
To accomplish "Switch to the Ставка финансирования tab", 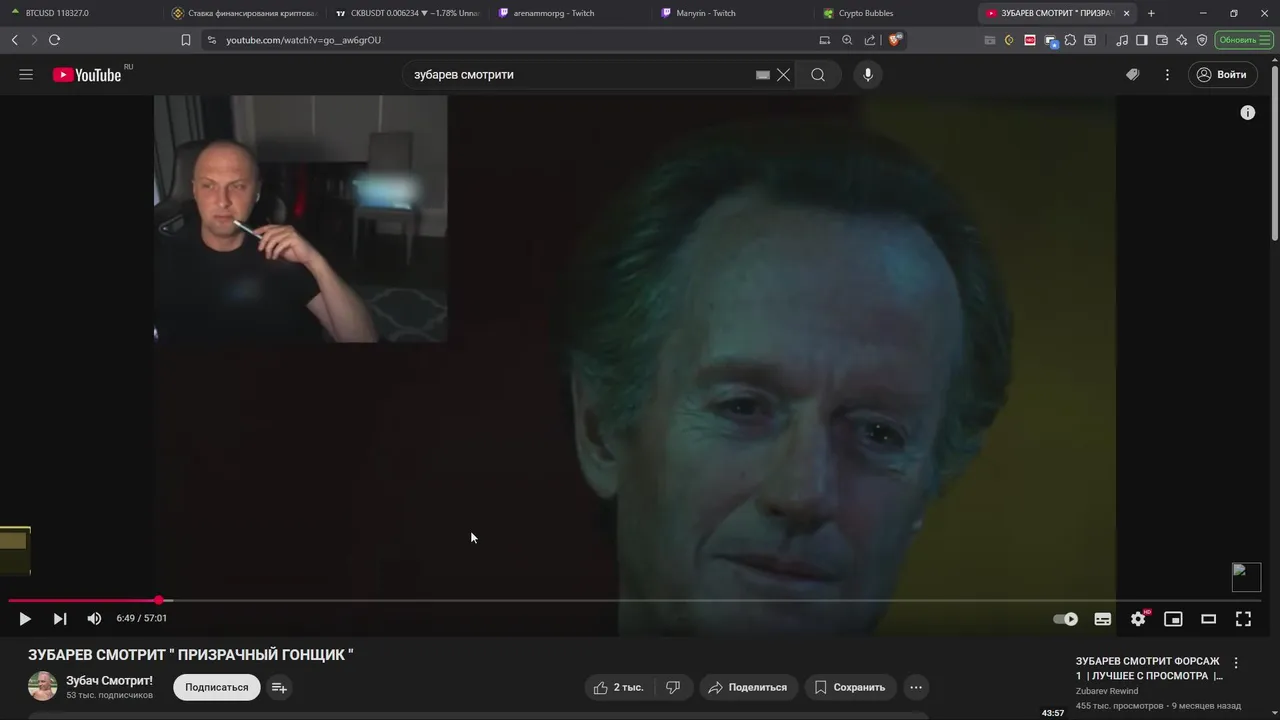I will click(x=243, y=13).
